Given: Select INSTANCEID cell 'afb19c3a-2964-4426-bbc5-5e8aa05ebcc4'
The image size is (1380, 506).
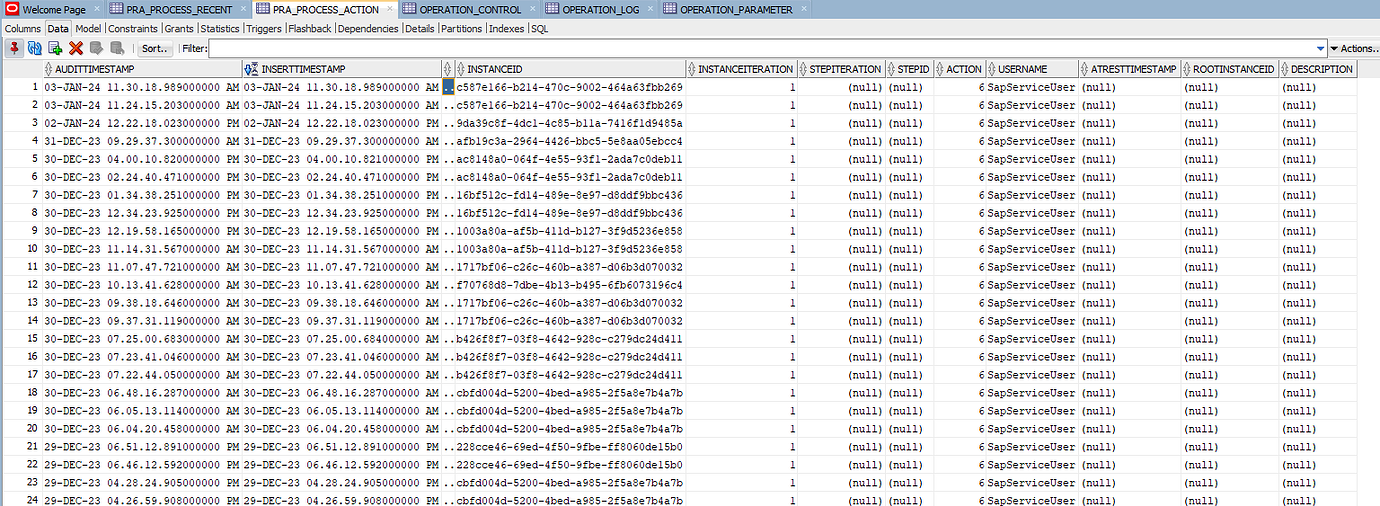Looking at the screenshot, I should 570,141.
